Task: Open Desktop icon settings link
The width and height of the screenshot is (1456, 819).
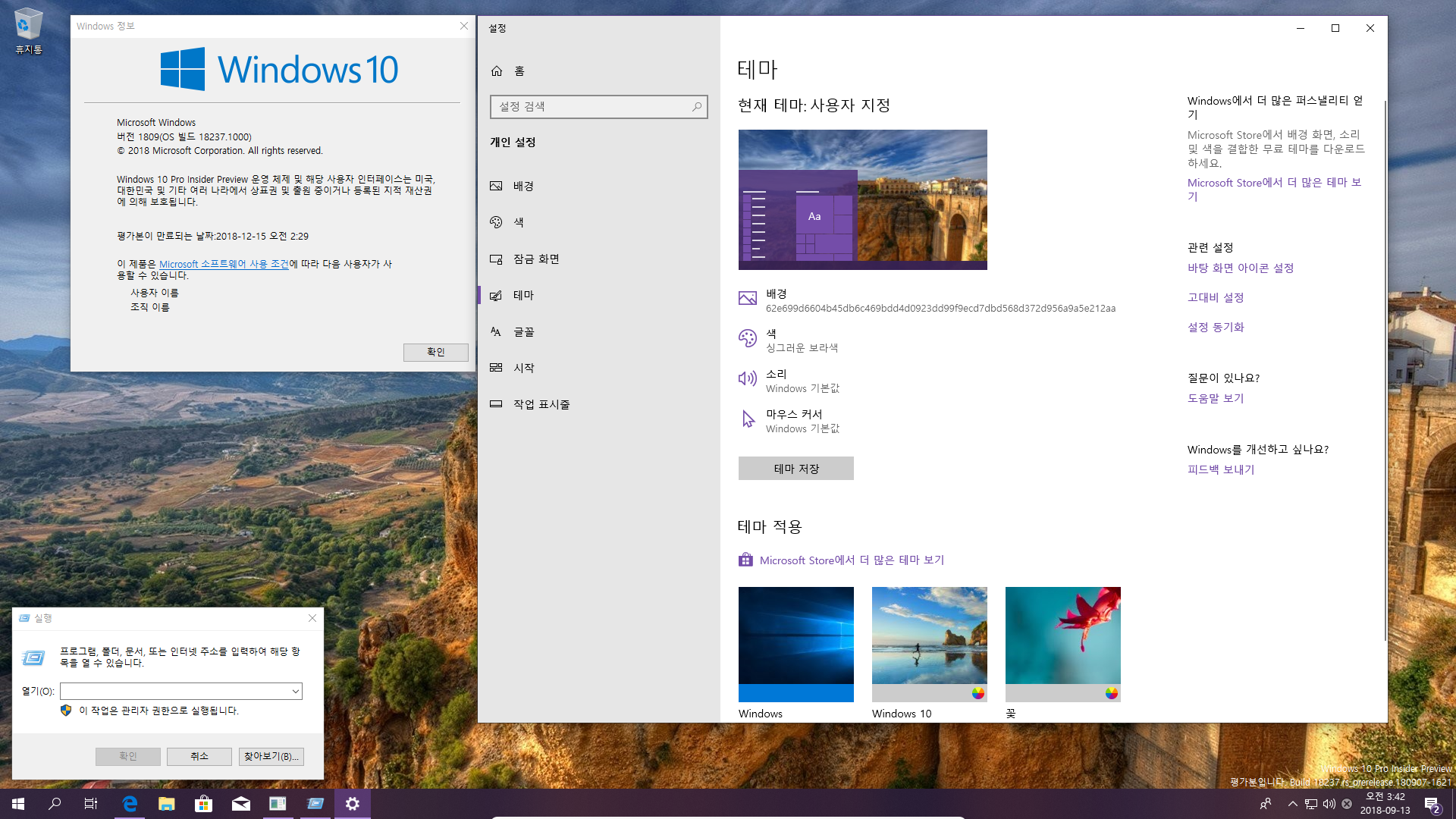Action: [x=1241, y=268]
